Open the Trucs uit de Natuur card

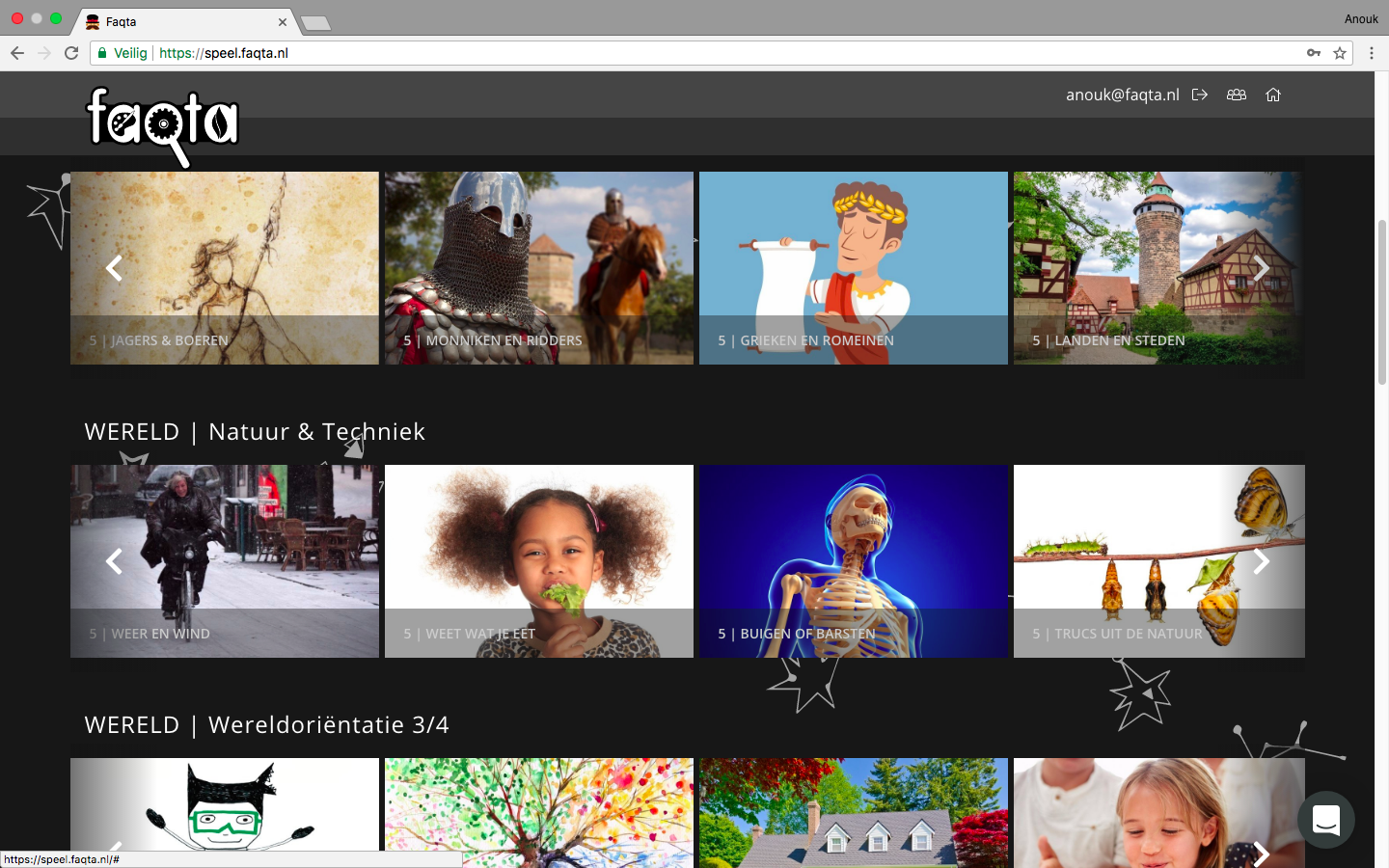tap(1159, 561)
